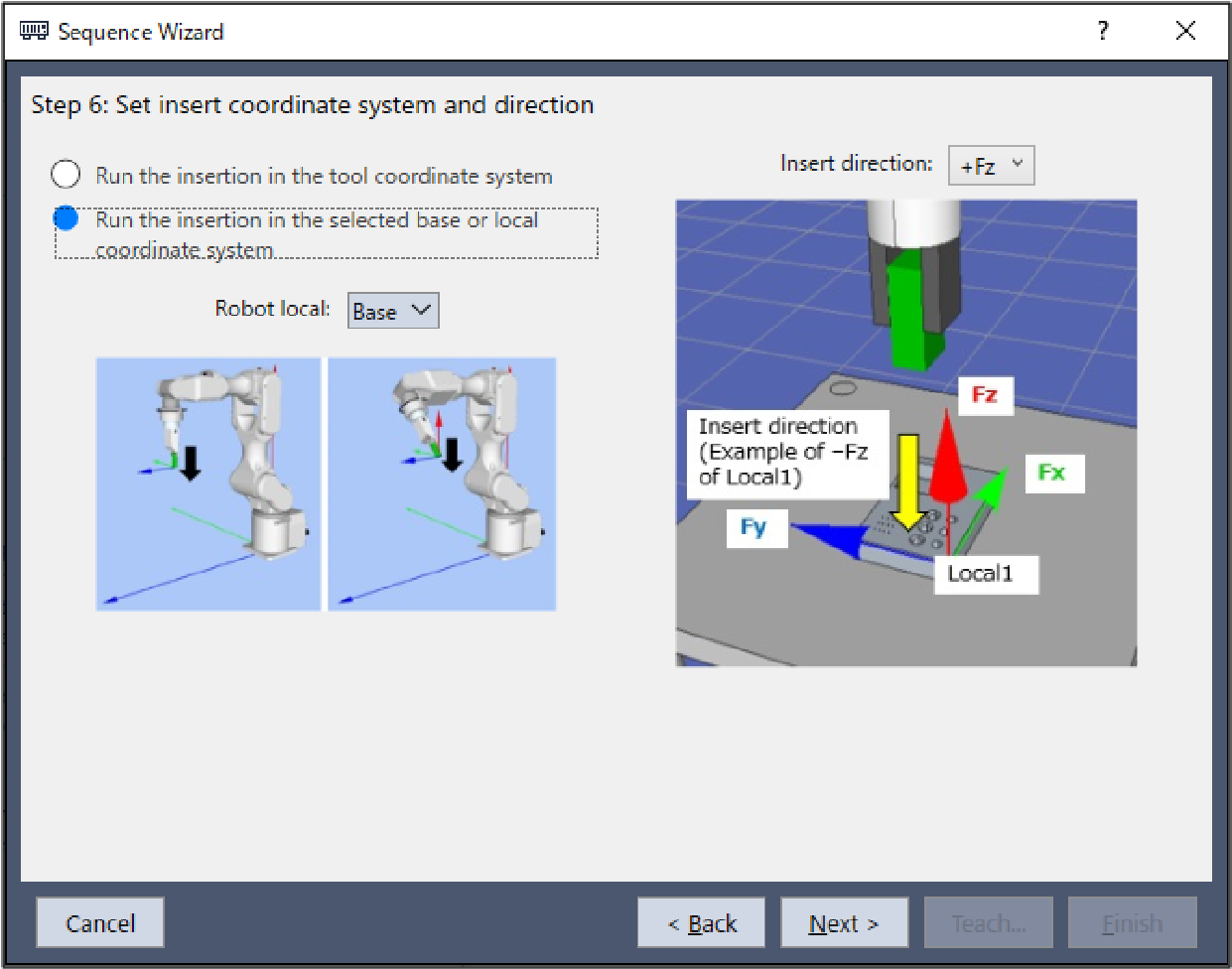Click the blue Fy axis arrow

832,538
